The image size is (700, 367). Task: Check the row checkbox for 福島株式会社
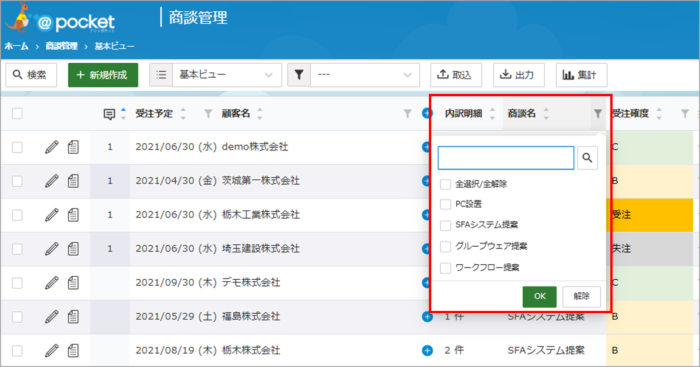tap(17, 317)
